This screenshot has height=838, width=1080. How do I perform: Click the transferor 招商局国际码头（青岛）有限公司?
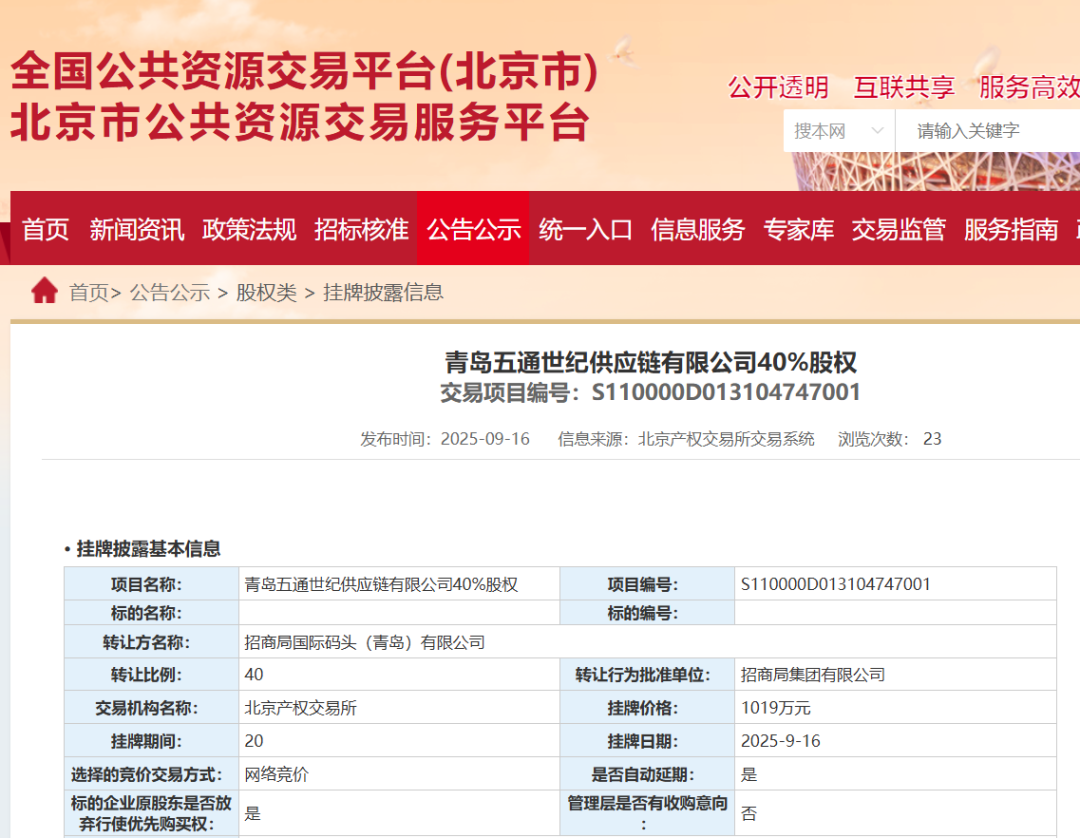tap(364, 642)
